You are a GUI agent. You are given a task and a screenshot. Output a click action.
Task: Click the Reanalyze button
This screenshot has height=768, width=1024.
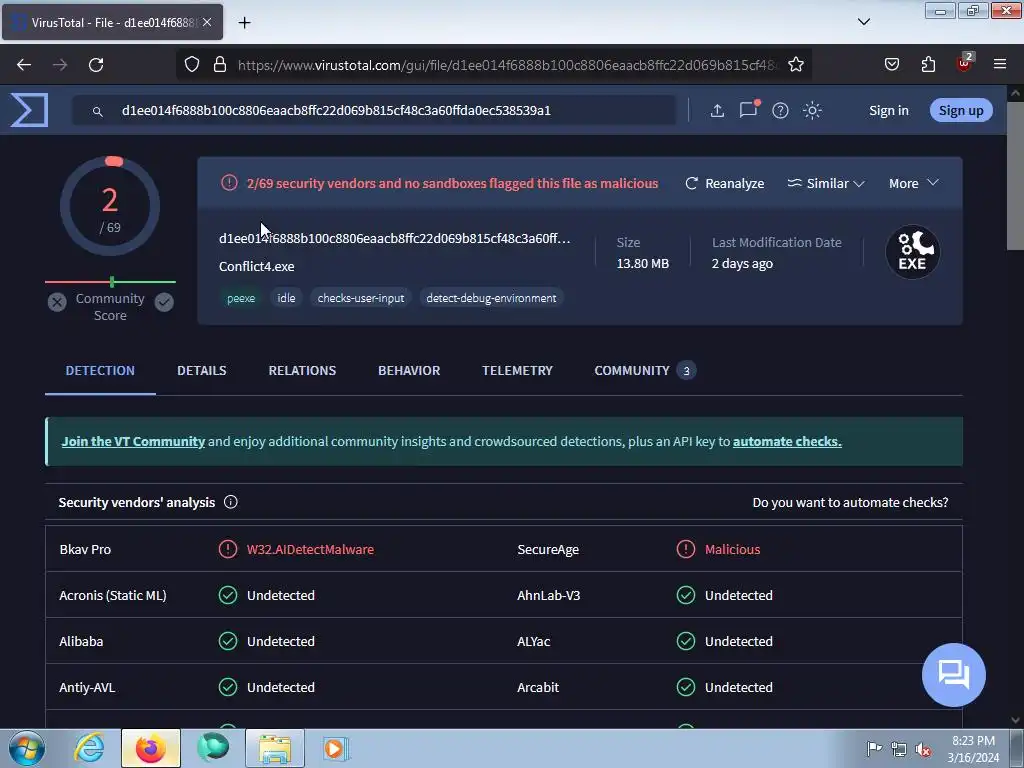tap(724, 184)
